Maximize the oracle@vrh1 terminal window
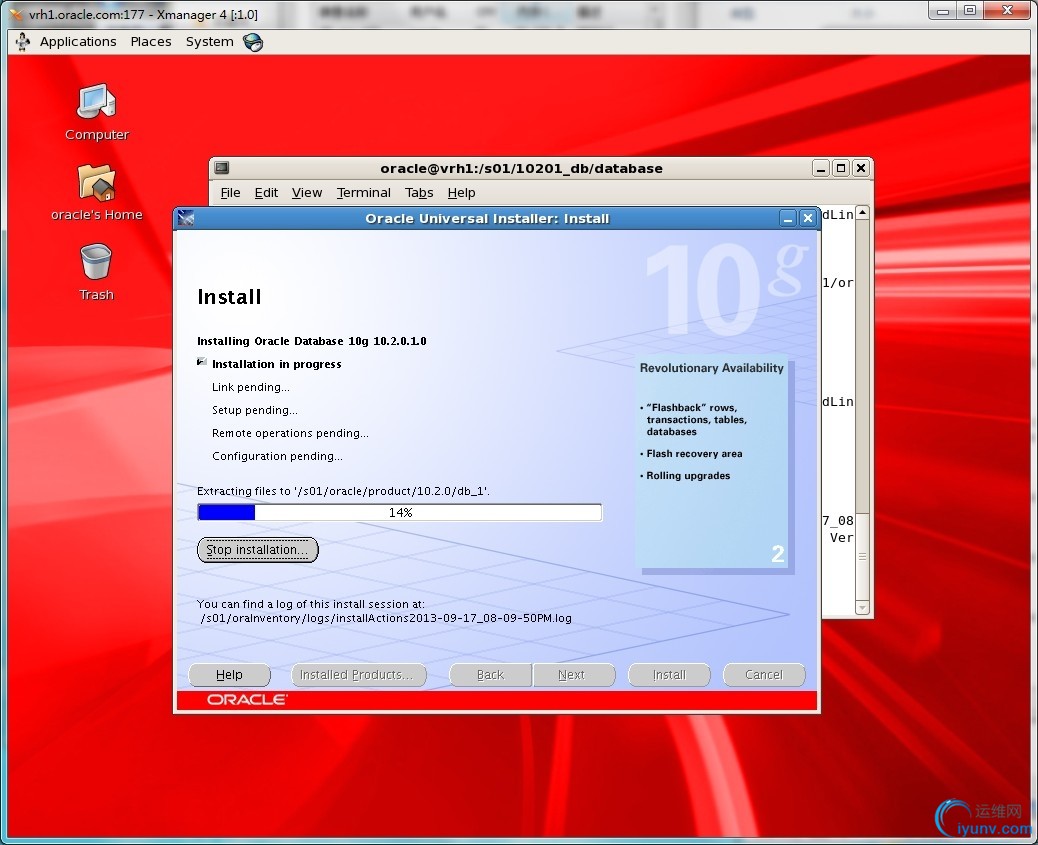1038x845 pixels. point(841,168)
